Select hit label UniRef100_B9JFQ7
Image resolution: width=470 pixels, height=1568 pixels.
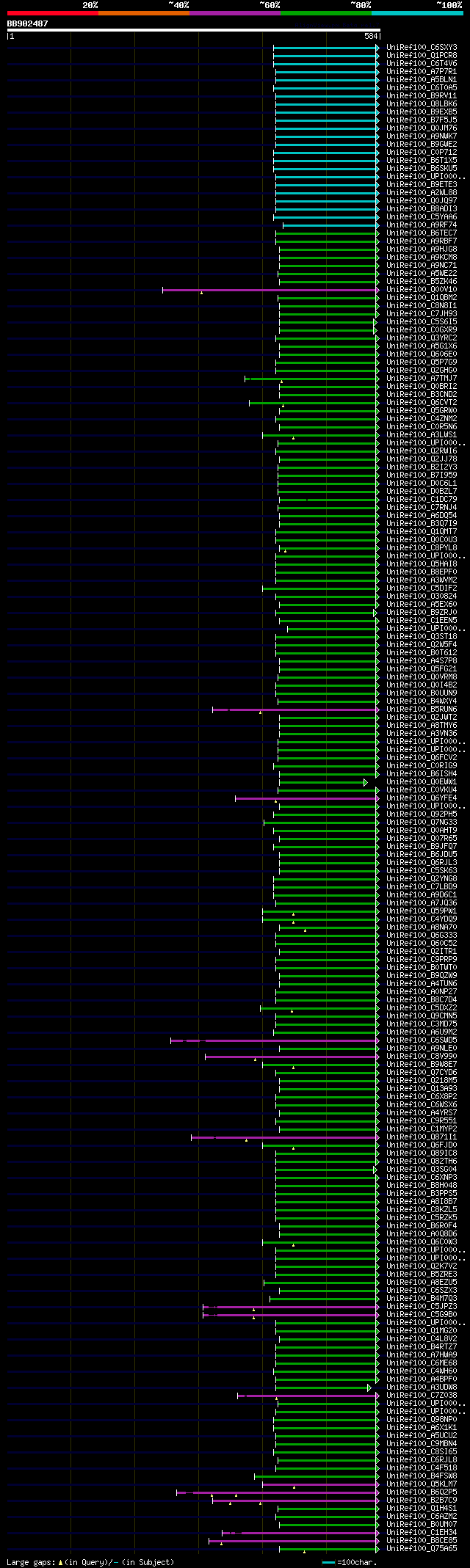pos(422,846)
